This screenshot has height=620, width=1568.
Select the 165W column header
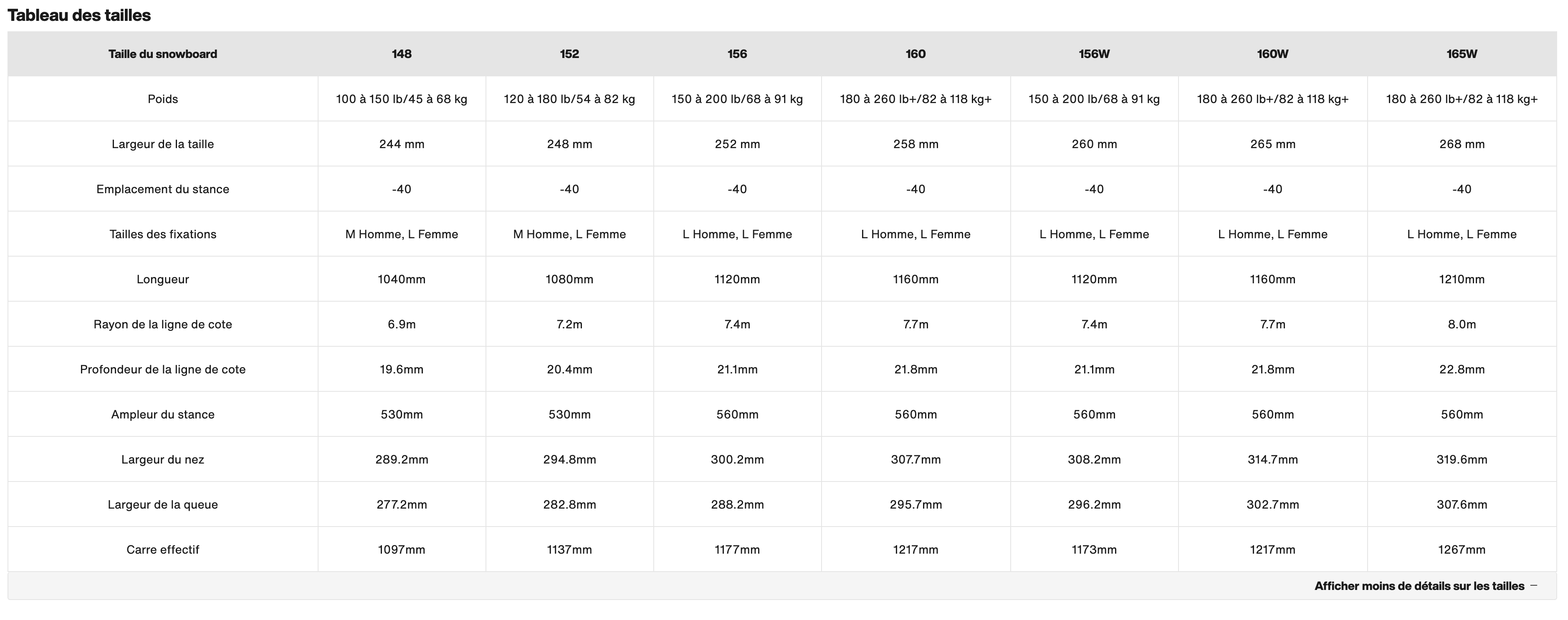1462,54
